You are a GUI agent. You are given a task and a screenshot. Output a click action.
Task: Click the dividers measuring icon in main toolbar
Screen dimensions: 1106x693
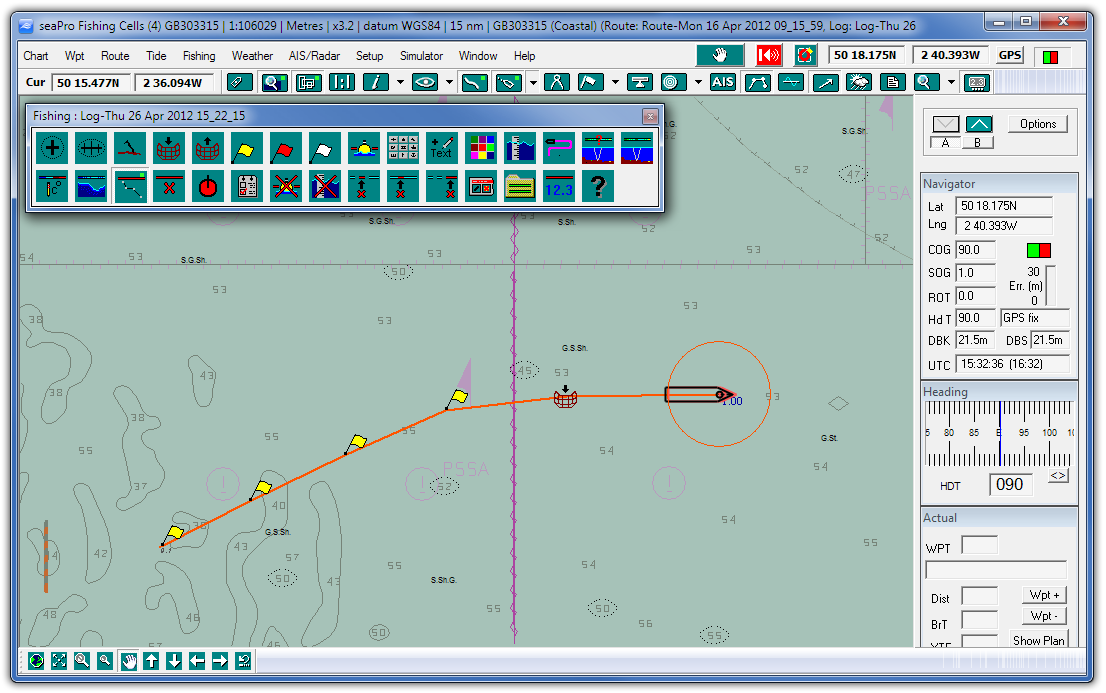557,83
